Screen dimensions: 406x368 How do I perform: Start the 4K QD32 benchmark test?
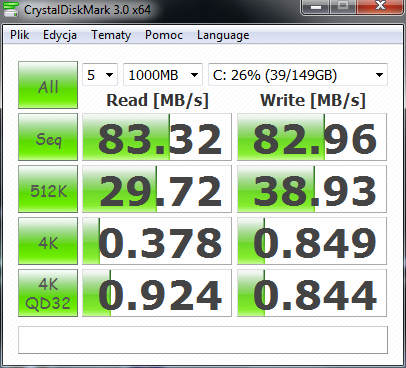click(x=48, y=293)
